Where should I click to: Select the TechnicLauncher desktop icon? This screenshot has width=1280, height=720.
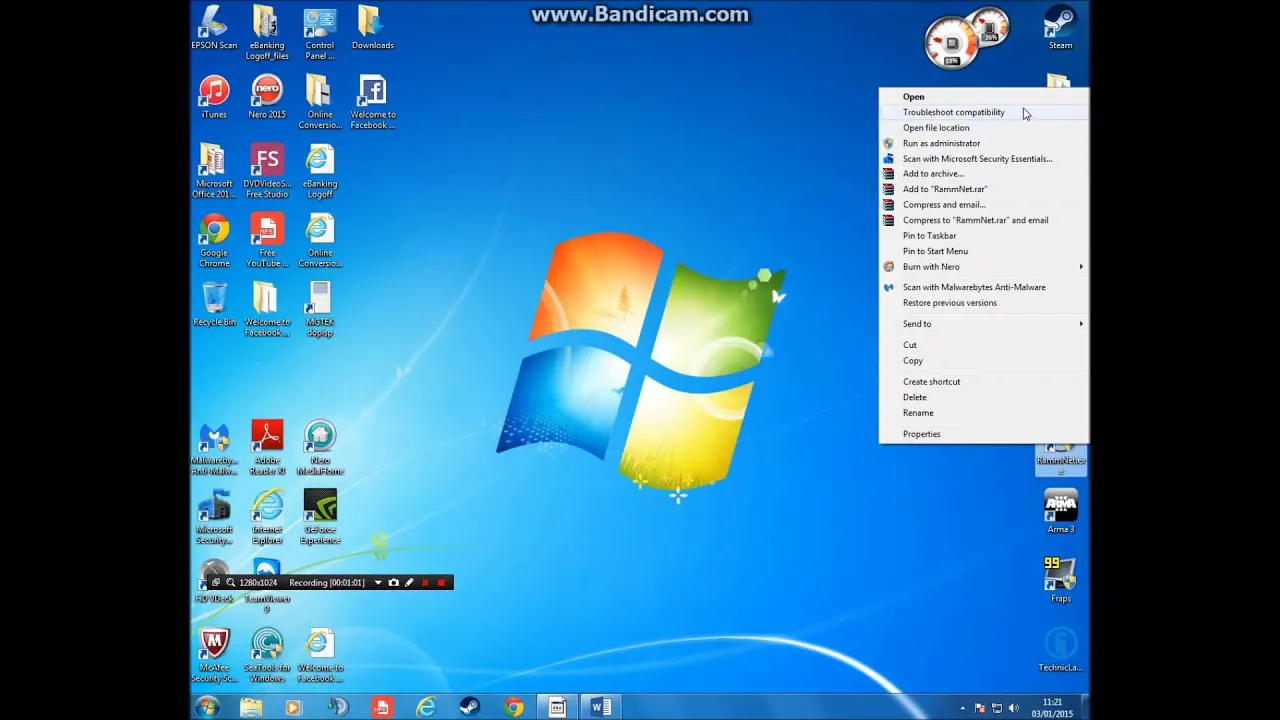pos(1060,650)
